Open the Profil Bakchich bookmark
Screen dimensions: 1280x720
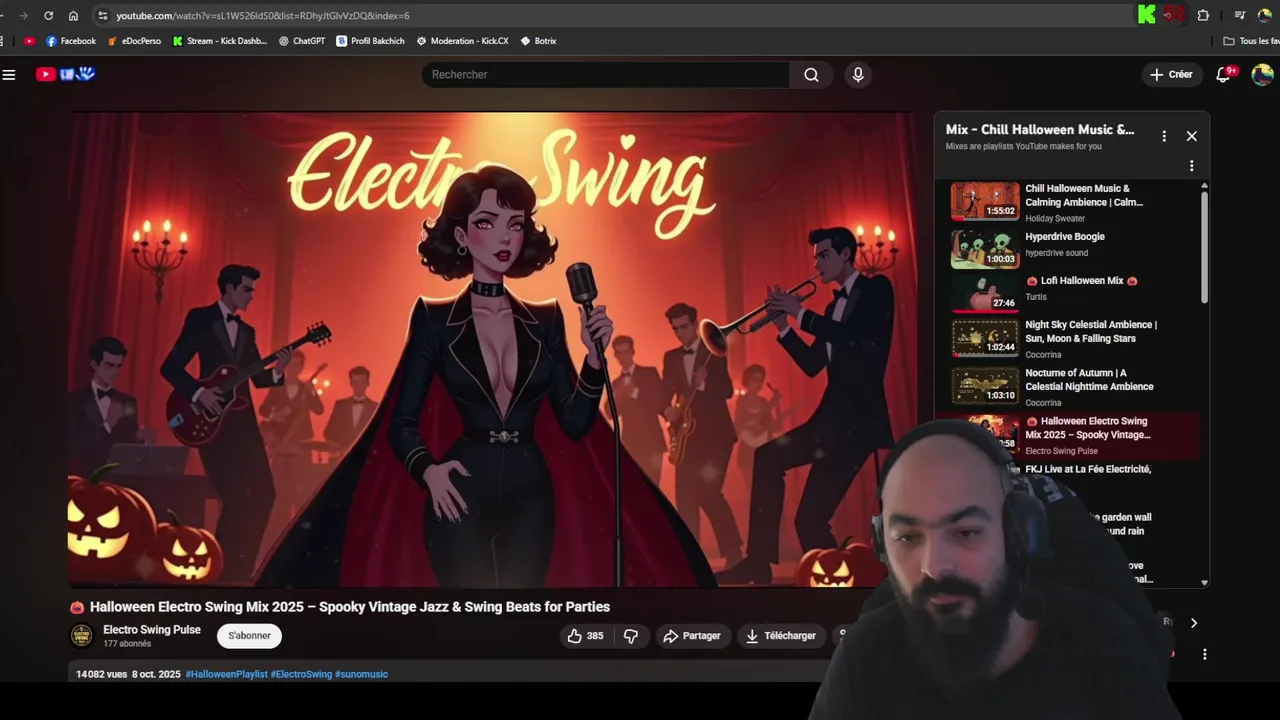click(x=370, y=41)
